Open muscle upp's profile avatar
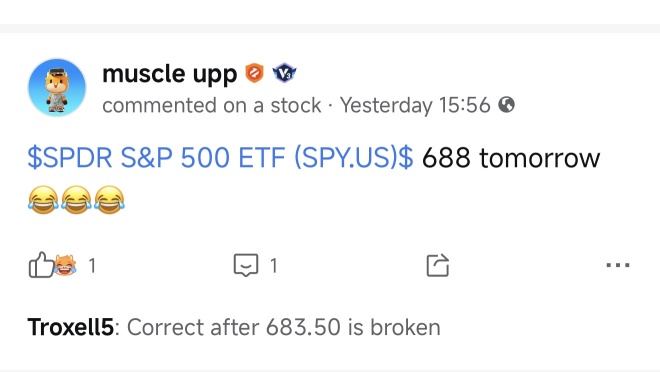The height and width of the screenshot is (372, 660). pyautogui.click(x=57, y=88)
